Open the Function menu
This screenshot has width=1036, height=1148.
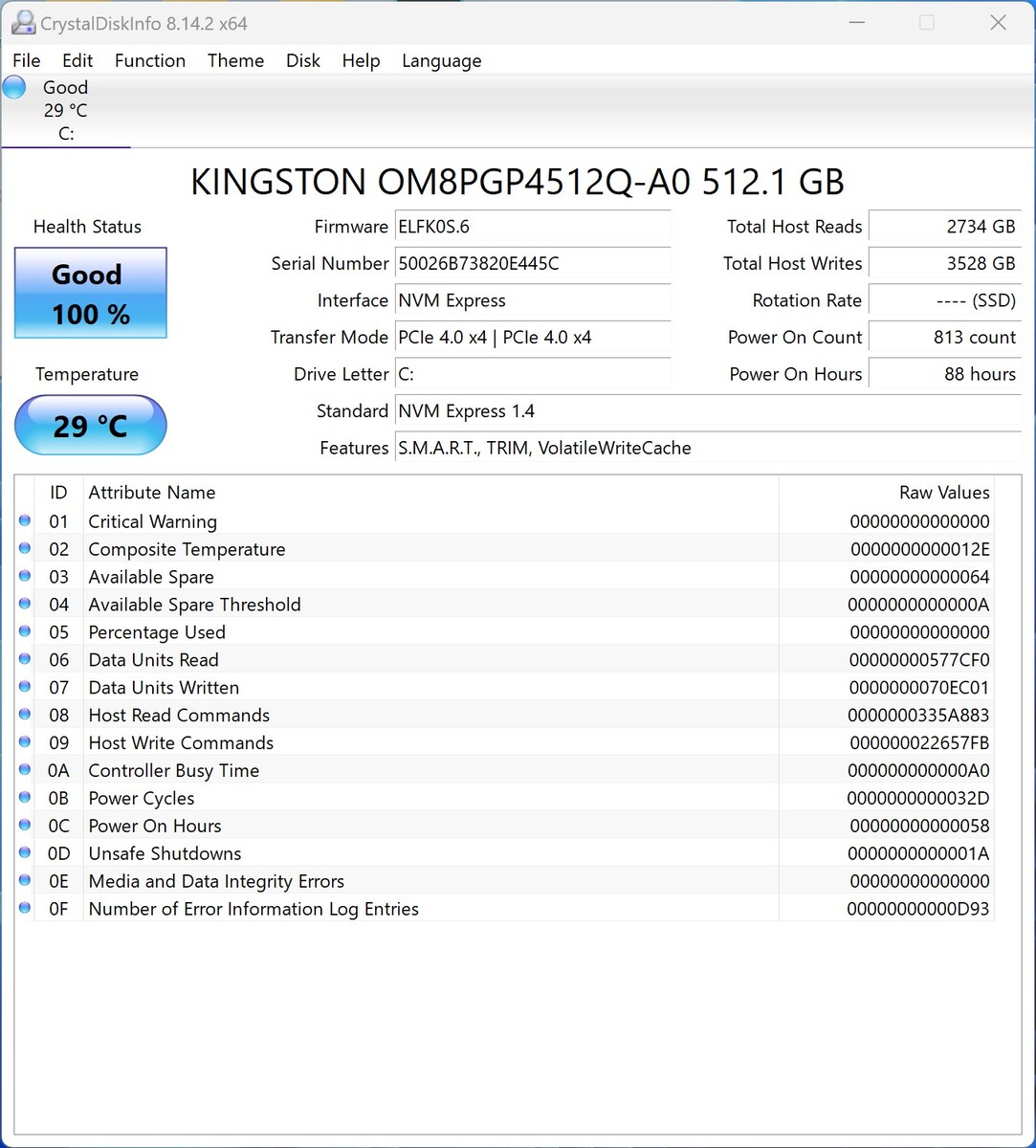[x=150, y=60]
